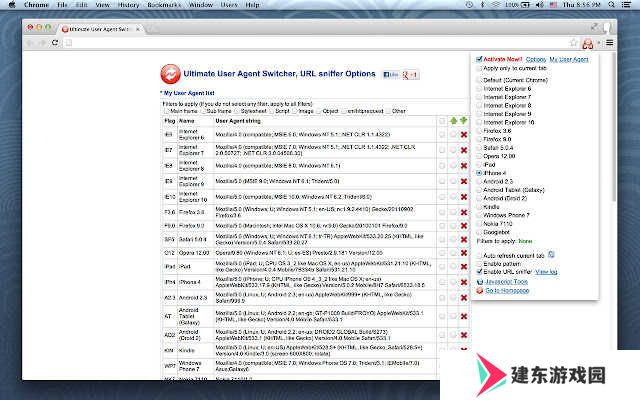Delete the iPhone 4 table row
The image size is (640, 400).
(464, 282)
